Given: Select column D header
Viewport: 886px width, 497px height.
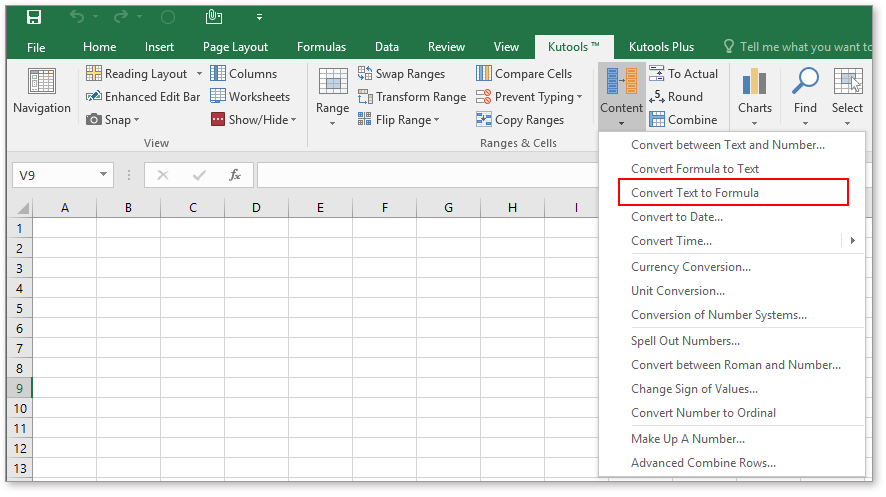Looking at the screenshot, I should tap(257, 208).
